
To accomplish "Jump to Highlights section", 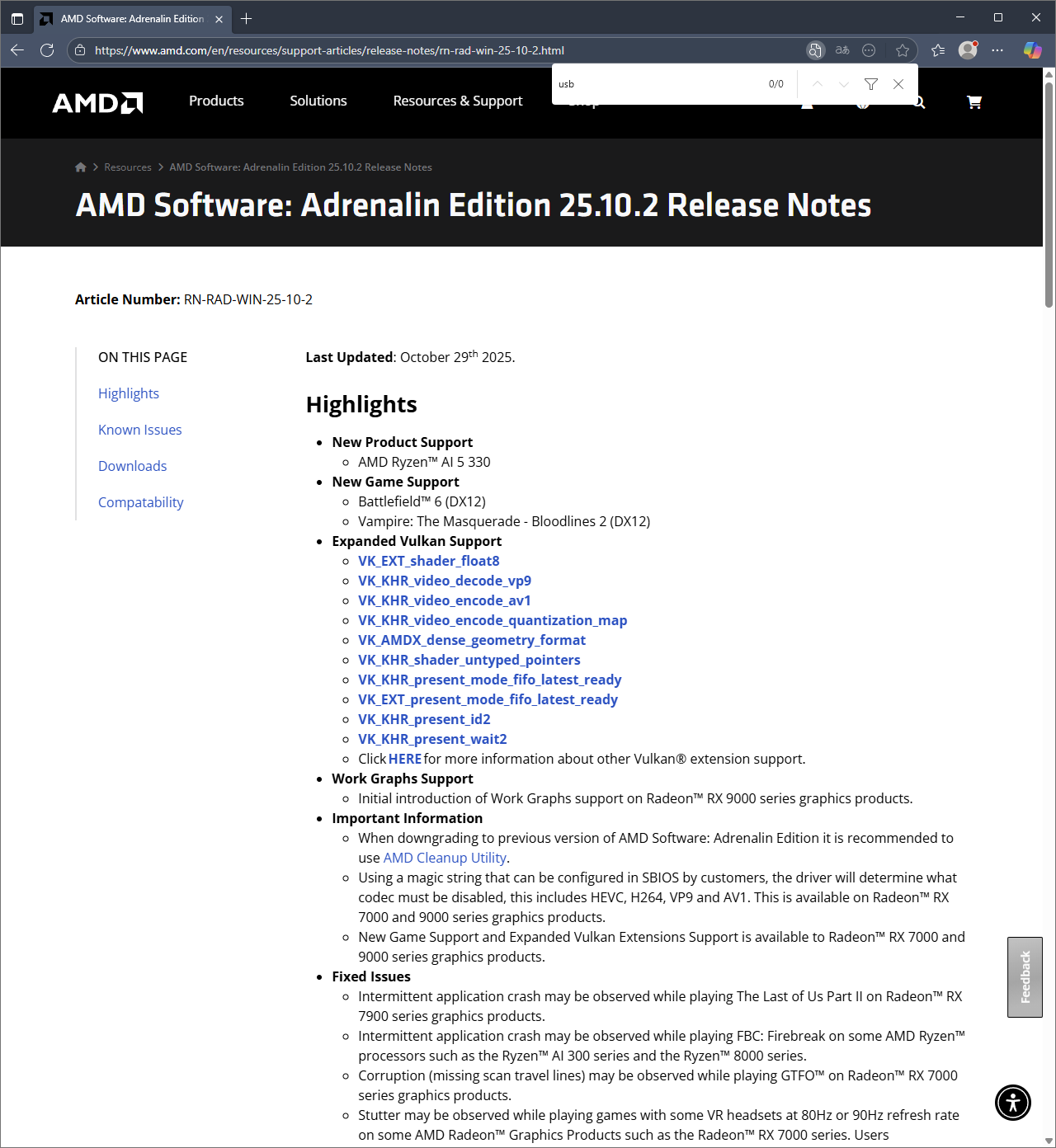I will (x=129, y=393).
